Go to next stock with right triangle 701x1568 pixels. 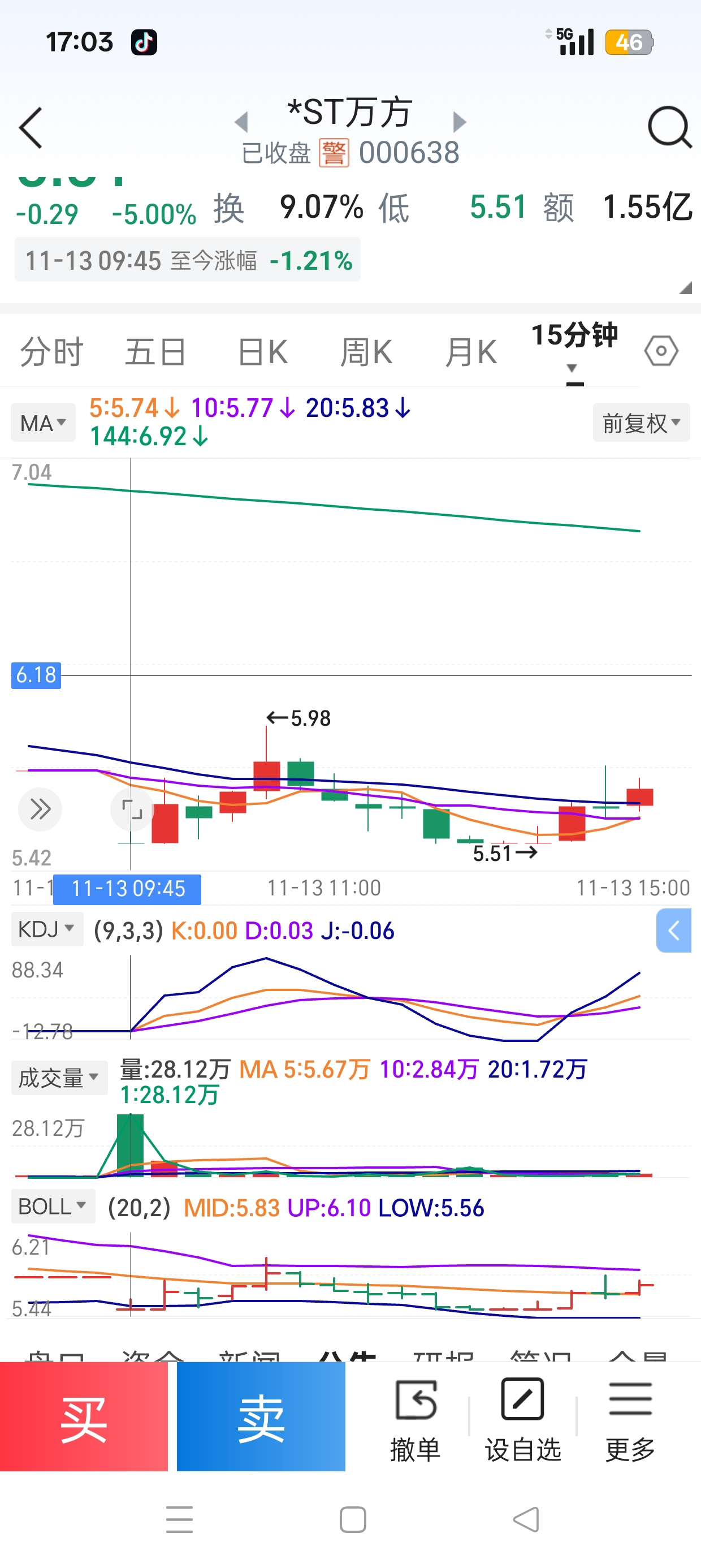click(460, 122)
